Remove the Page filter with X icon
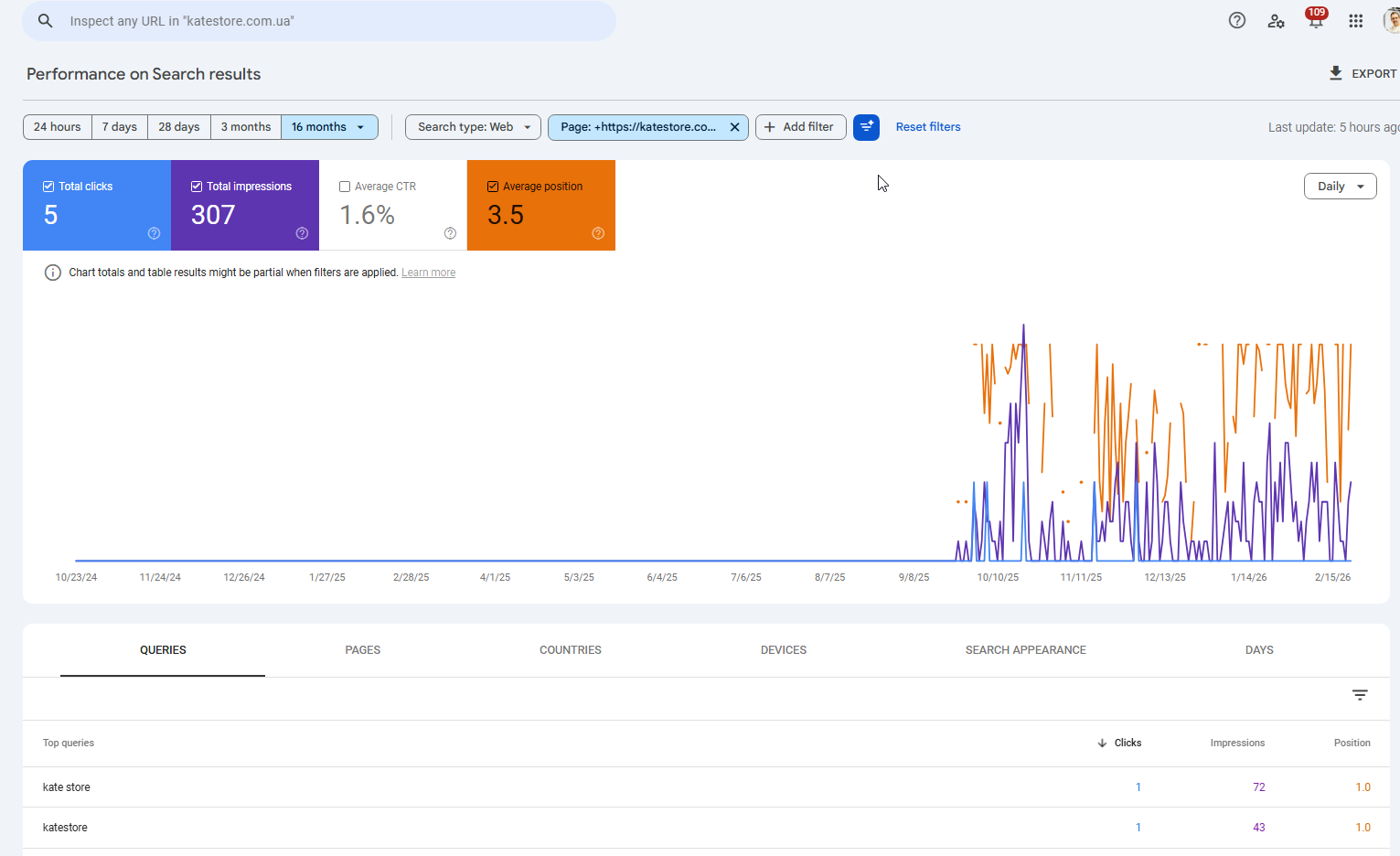 click(734, 127)
